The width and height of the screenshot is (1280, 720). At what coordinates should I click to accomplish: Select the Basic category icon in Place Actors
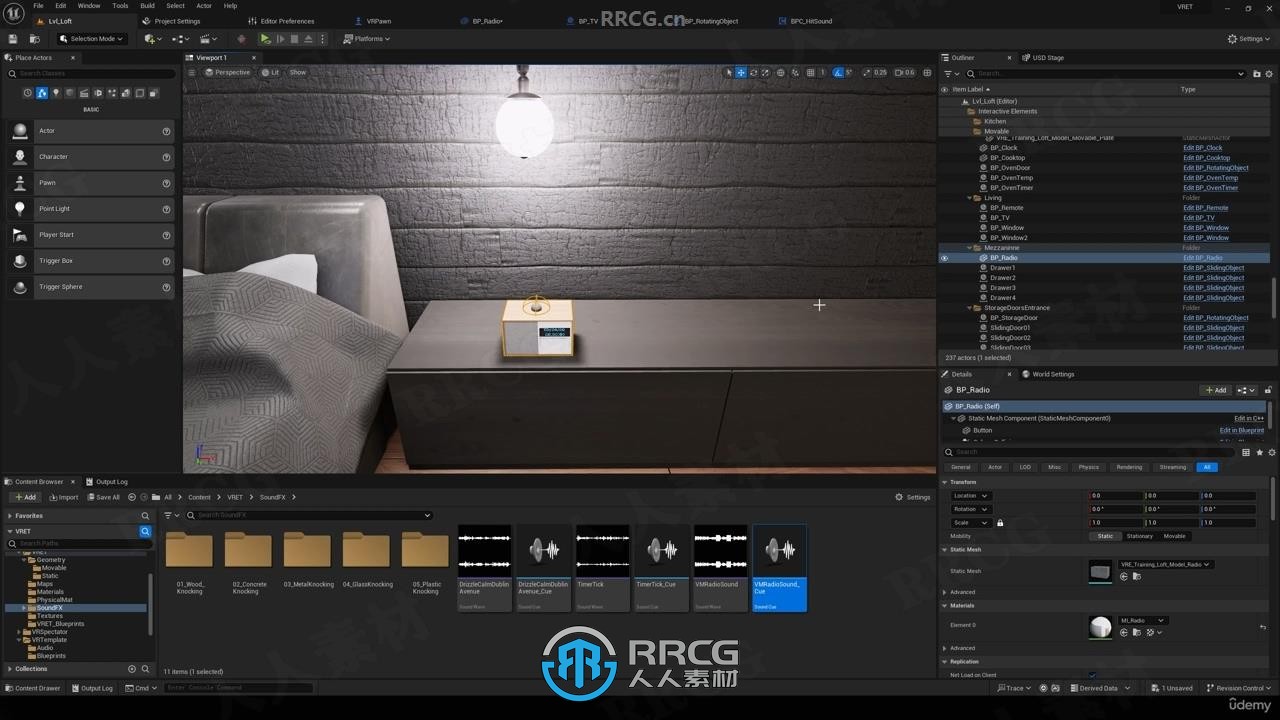(x=42, y=93)
